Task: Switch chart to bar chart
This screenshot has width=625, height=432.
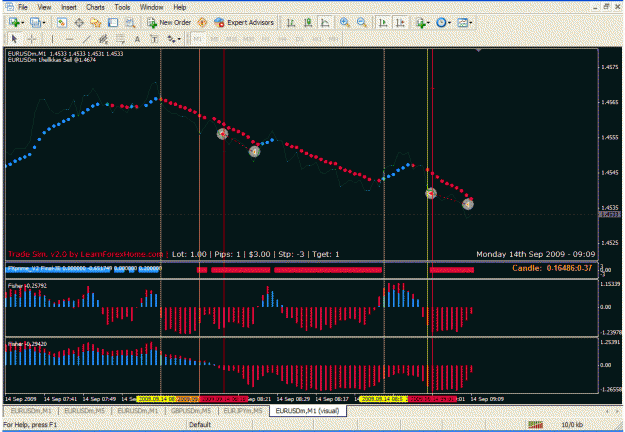Action: point(291,23)
